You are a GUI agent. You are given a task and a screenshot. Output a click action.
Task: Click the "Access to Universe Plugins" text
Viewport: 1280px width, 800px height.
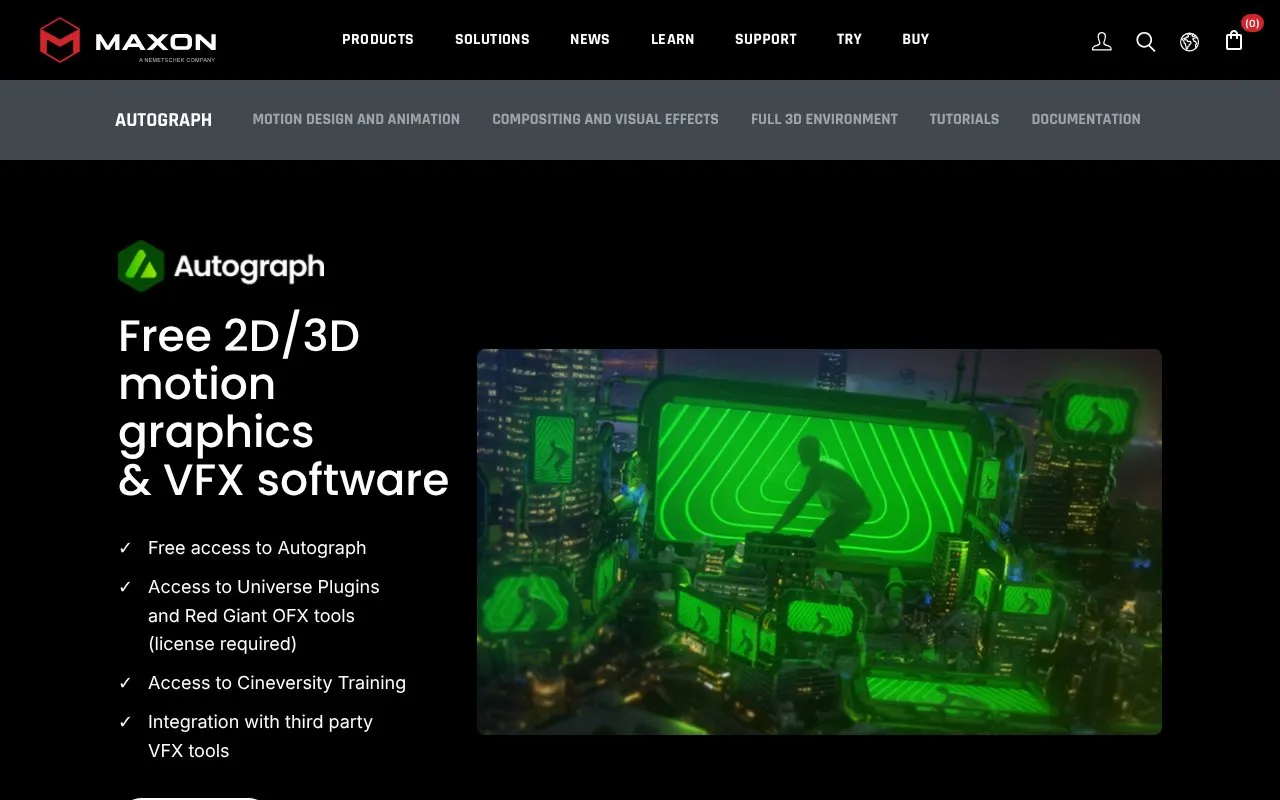coord(264,587)
